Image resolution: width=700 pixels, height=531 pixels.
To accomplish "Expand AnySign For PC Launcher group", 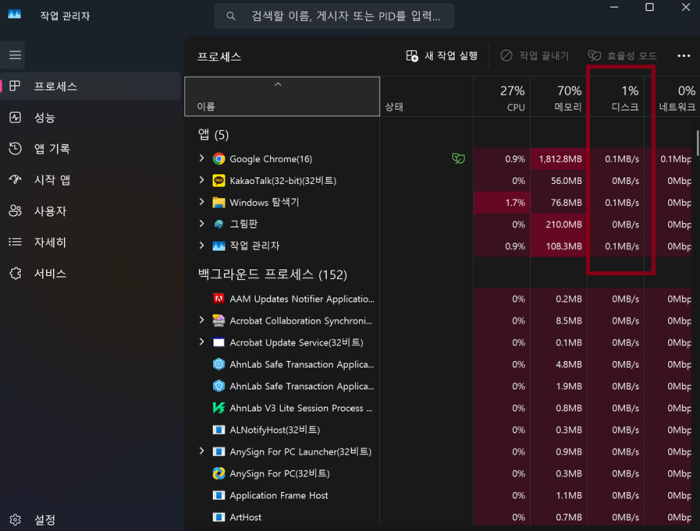I will click(x=202, y=451).
